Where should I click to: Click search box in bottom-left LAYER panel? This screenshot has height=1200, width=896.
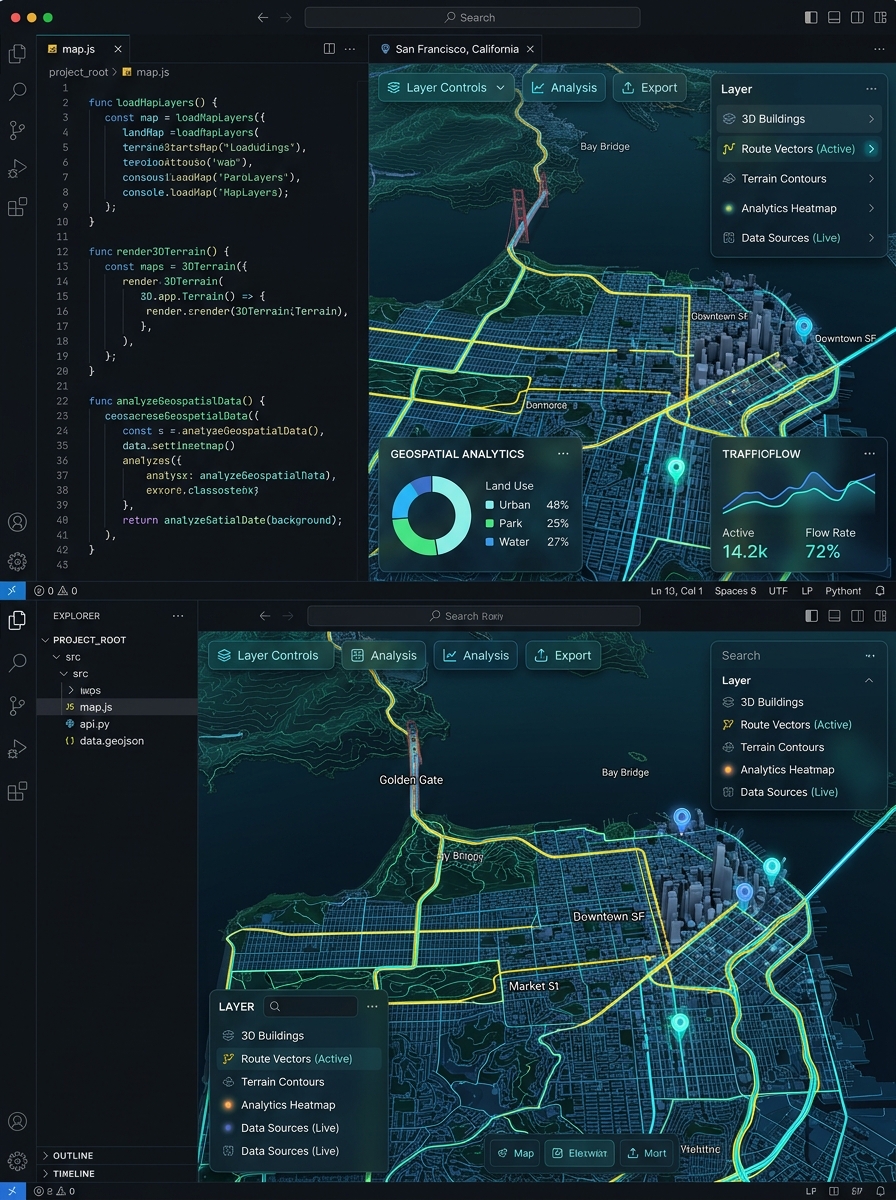(x=312, y=1007)
